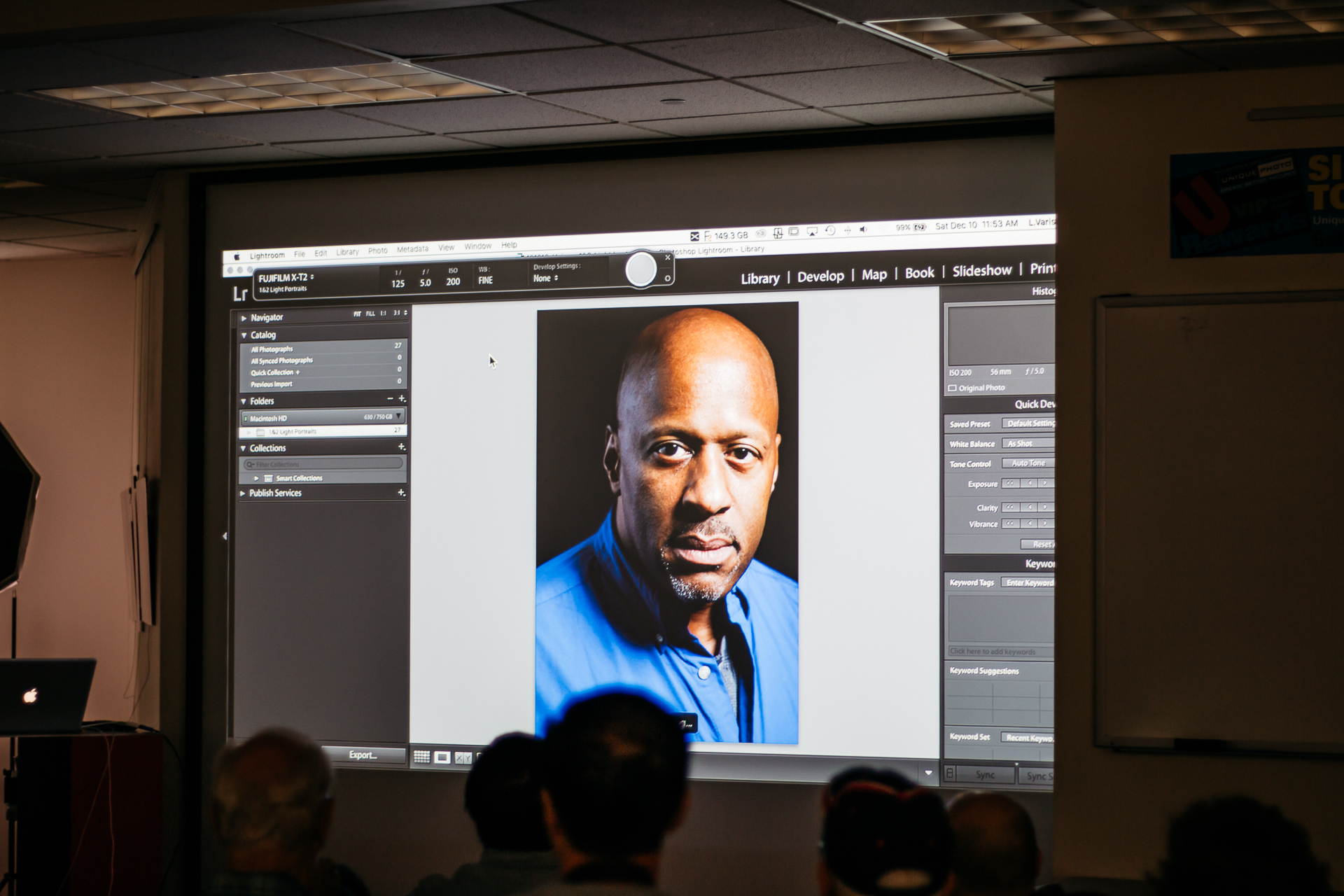Toggle Original Photo indicator under histogram

coord(953,388)
